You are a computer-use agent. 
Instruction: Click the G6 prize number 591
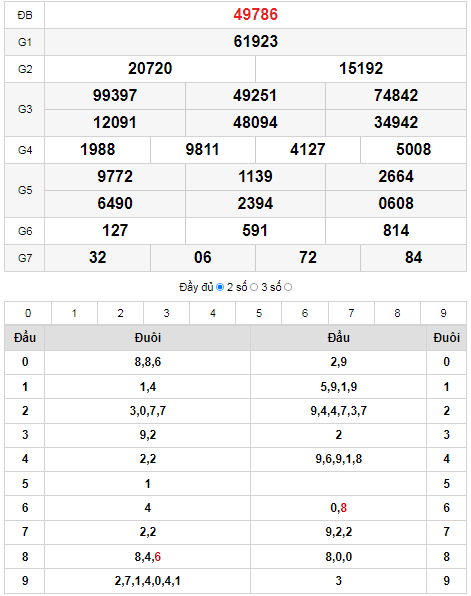click(x=255, y=230)
